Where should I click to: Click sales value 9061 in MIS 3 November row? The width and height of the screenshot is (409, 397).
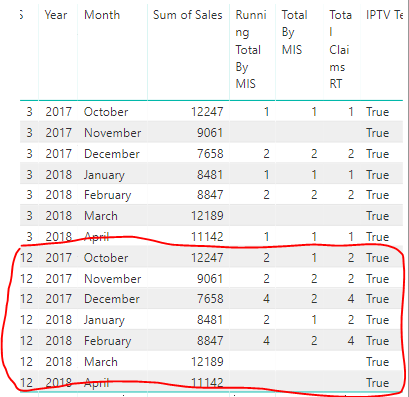210,133
